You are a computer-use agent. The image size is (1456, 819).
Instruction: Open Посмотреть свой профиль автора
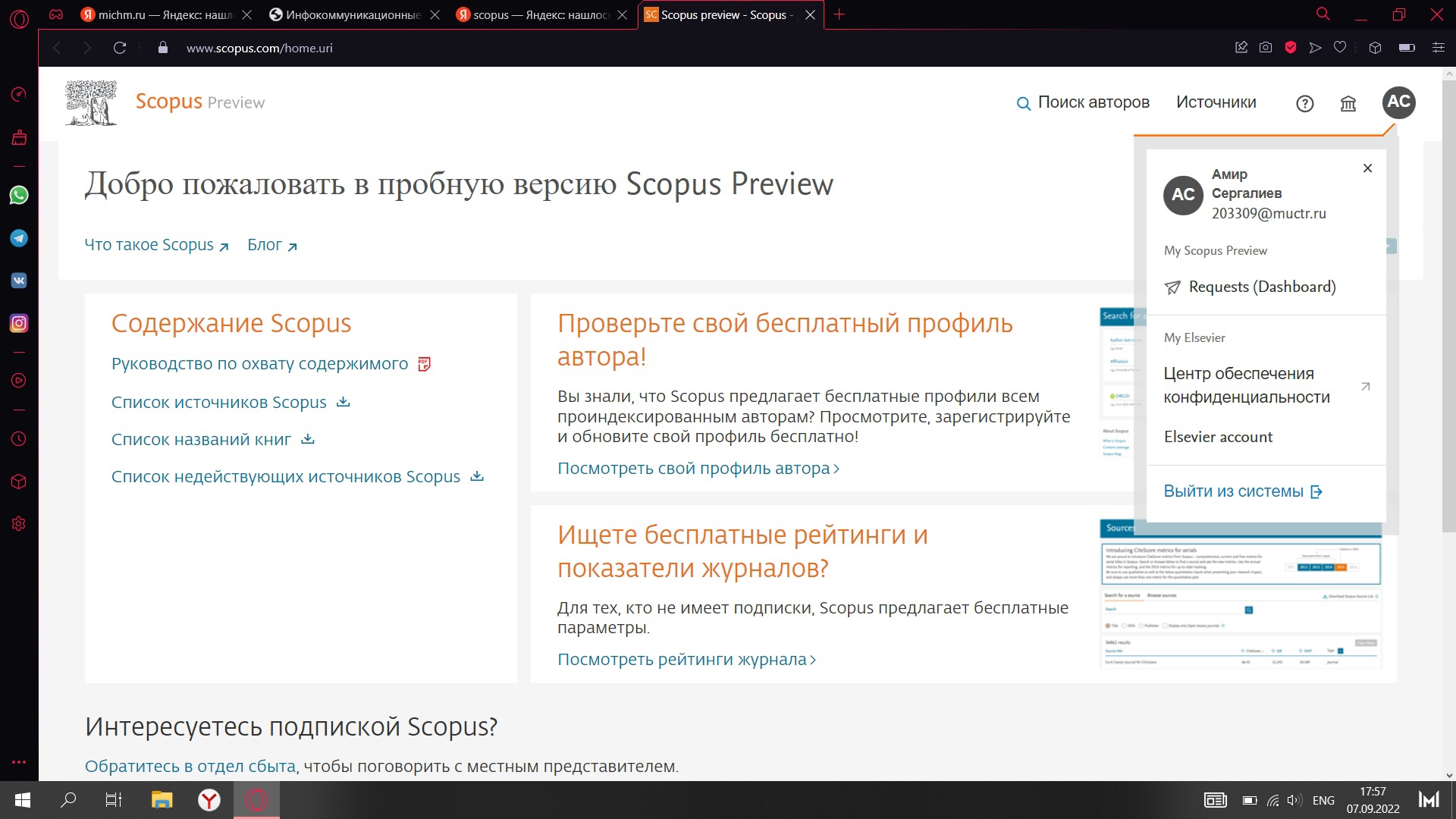698,469
